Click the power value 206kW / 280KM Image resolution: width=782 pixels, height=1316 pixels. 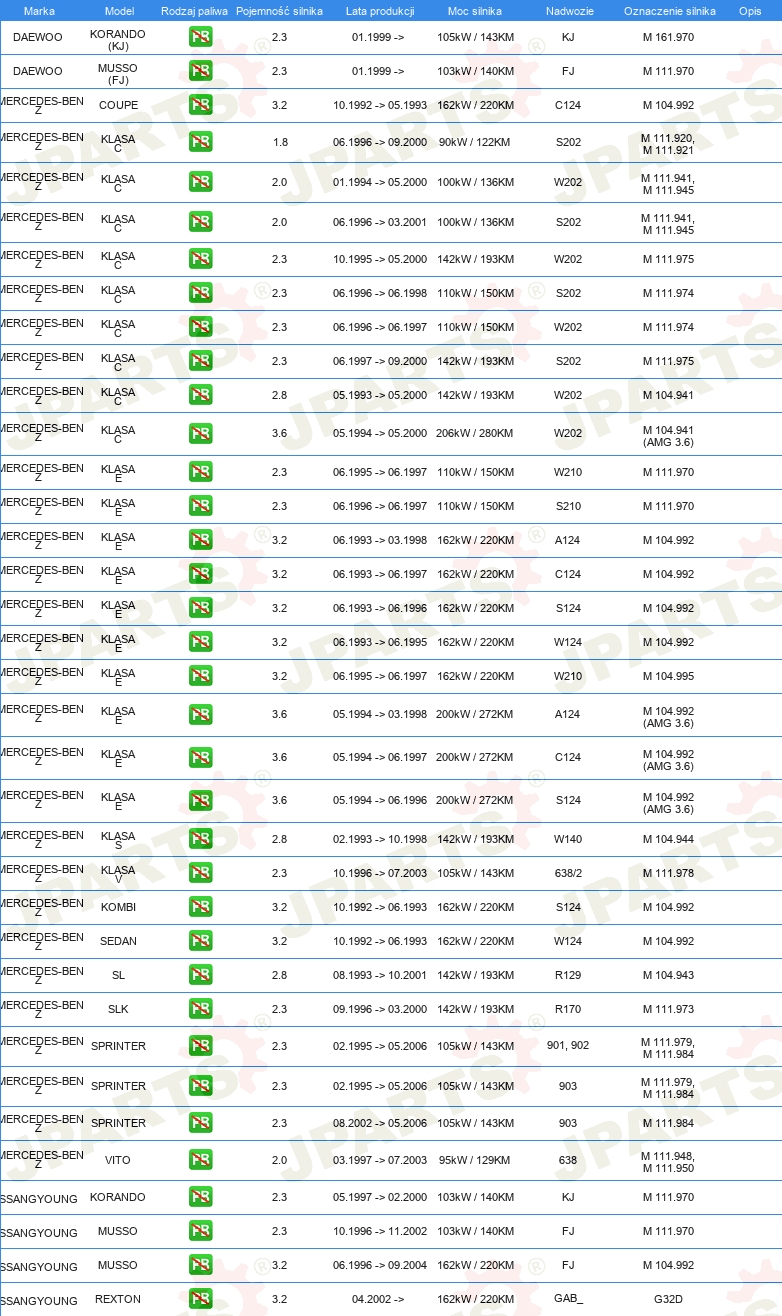pyautogui.click(x=474, y=433)
